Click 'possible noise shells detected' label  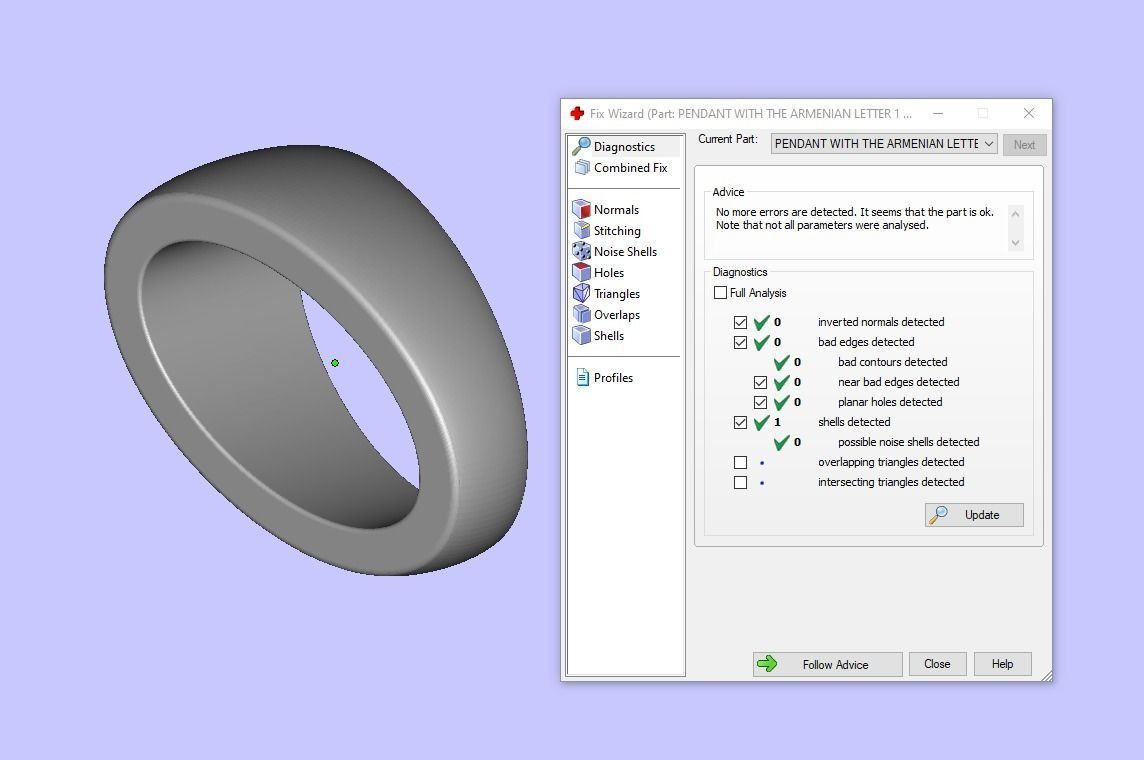908,442
